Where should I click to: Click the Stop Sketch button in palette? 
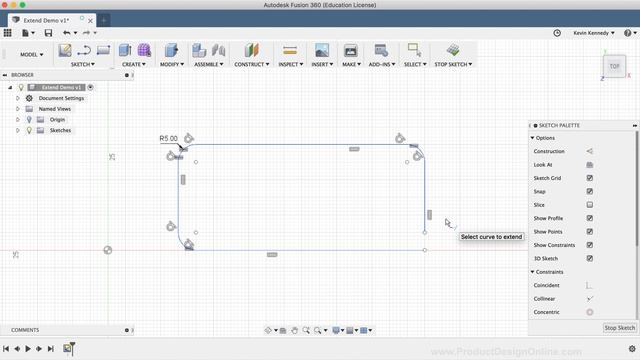click(x=619, y=328)
